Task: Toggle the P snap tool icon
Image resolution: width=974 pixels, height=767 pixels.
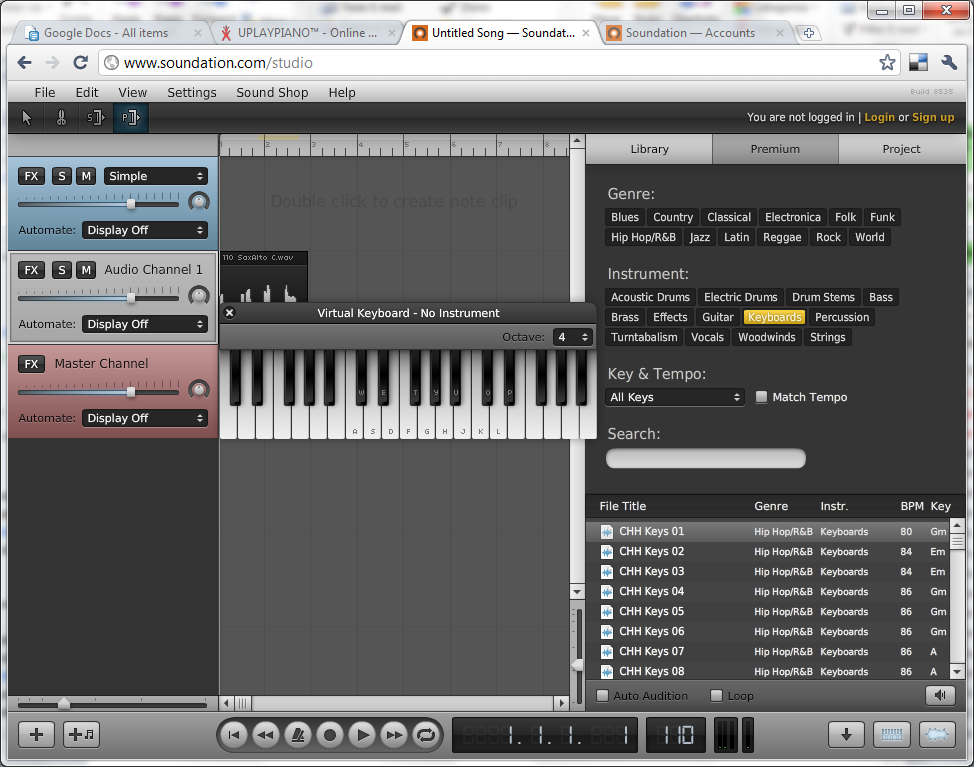Action: pyautogui.click(x=130, y=117)
